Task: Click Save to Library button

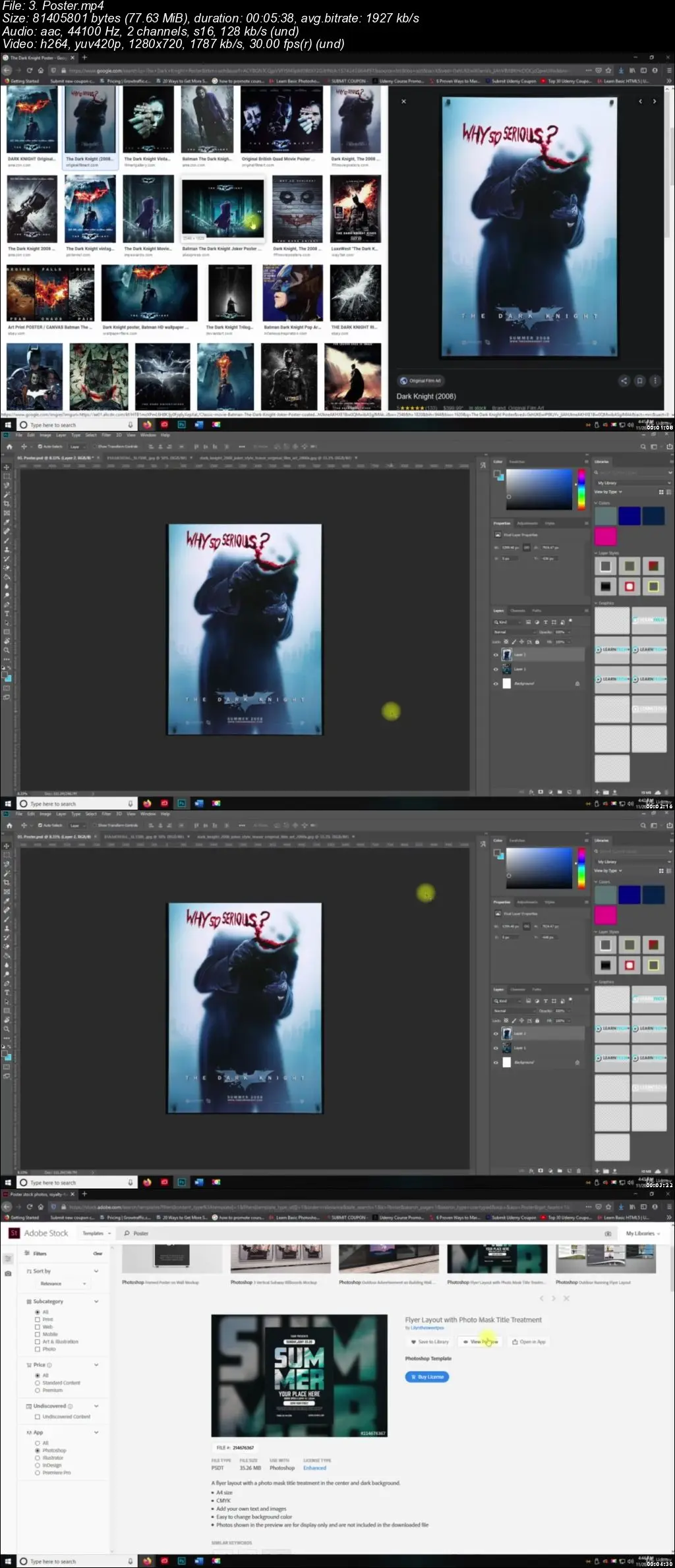Action: pyautogui.click(x=430, y=1341)
